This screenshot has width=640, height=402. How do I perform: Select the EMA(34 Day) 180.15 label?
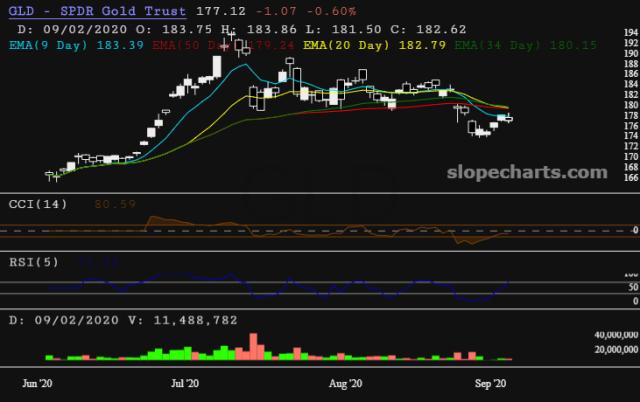(x=526, y=45)
